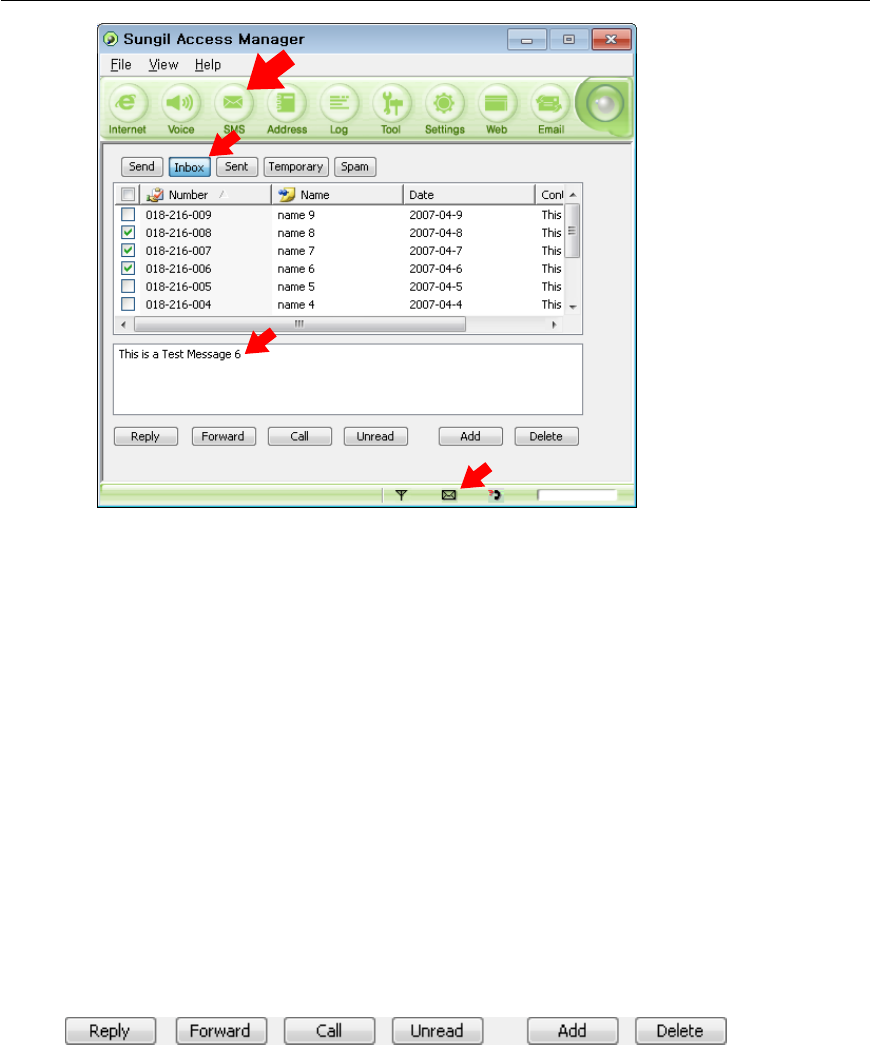This screenshot has height=1045, width=870.
Task: Click the round green power orb
Action: (604, 104)
